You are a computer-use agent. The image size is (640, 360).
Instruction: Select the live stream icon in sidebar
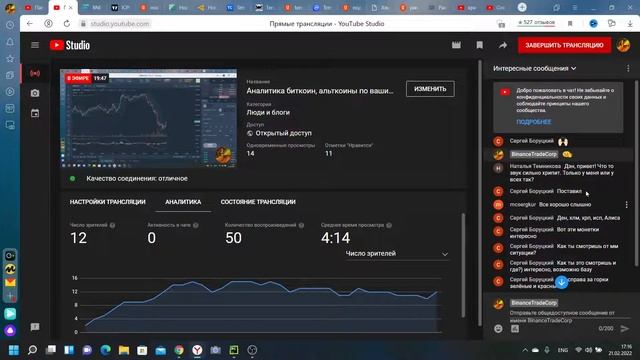(x=35, y=73)
